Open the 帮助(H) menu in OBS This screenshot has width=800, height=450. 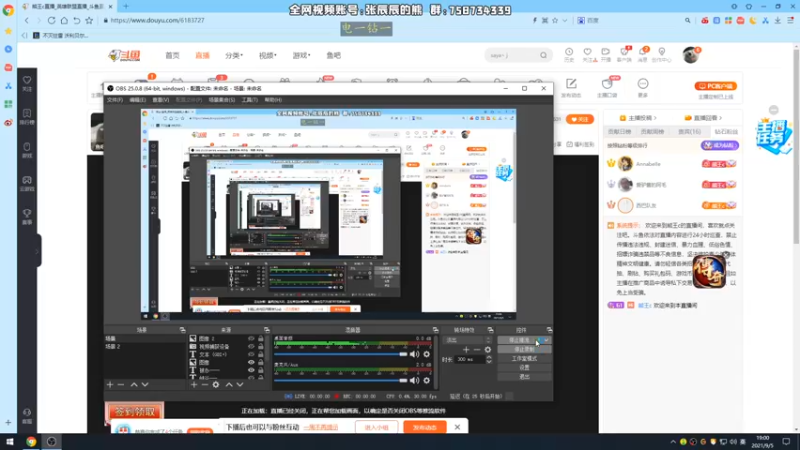273,100
